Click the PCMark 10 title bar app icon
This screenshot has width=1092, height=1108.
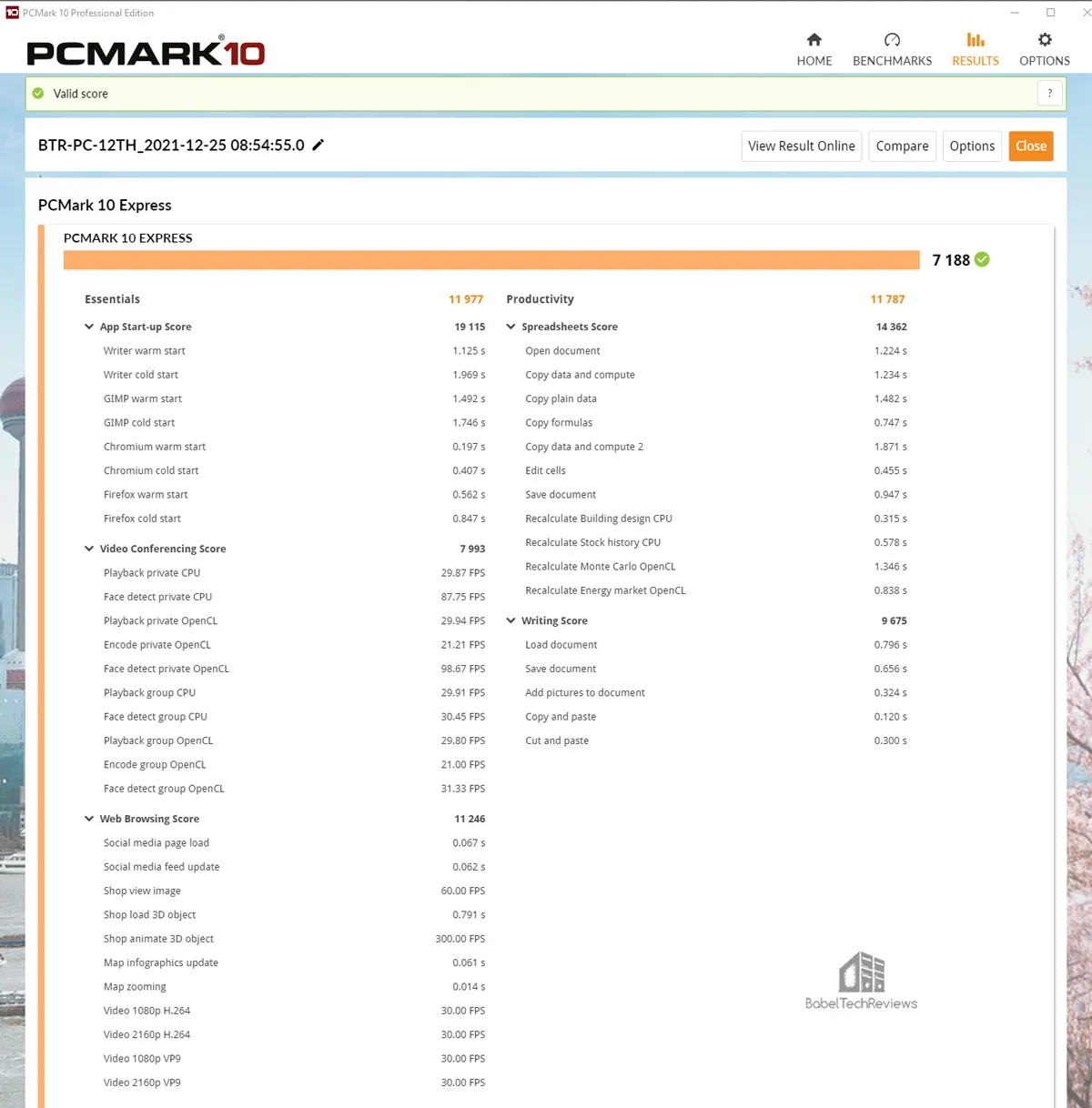click(x=12, y=13)
